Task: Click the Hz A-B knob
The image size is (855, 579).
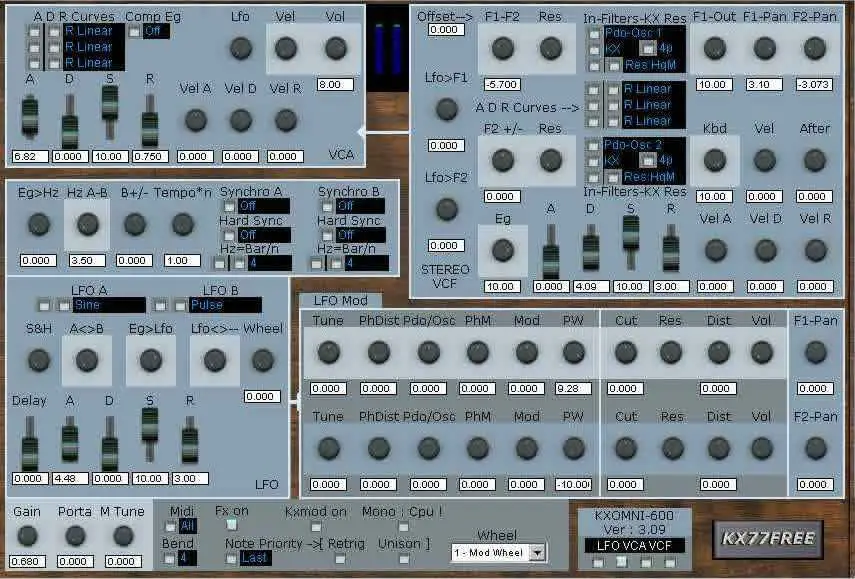Action: (87, 224)
